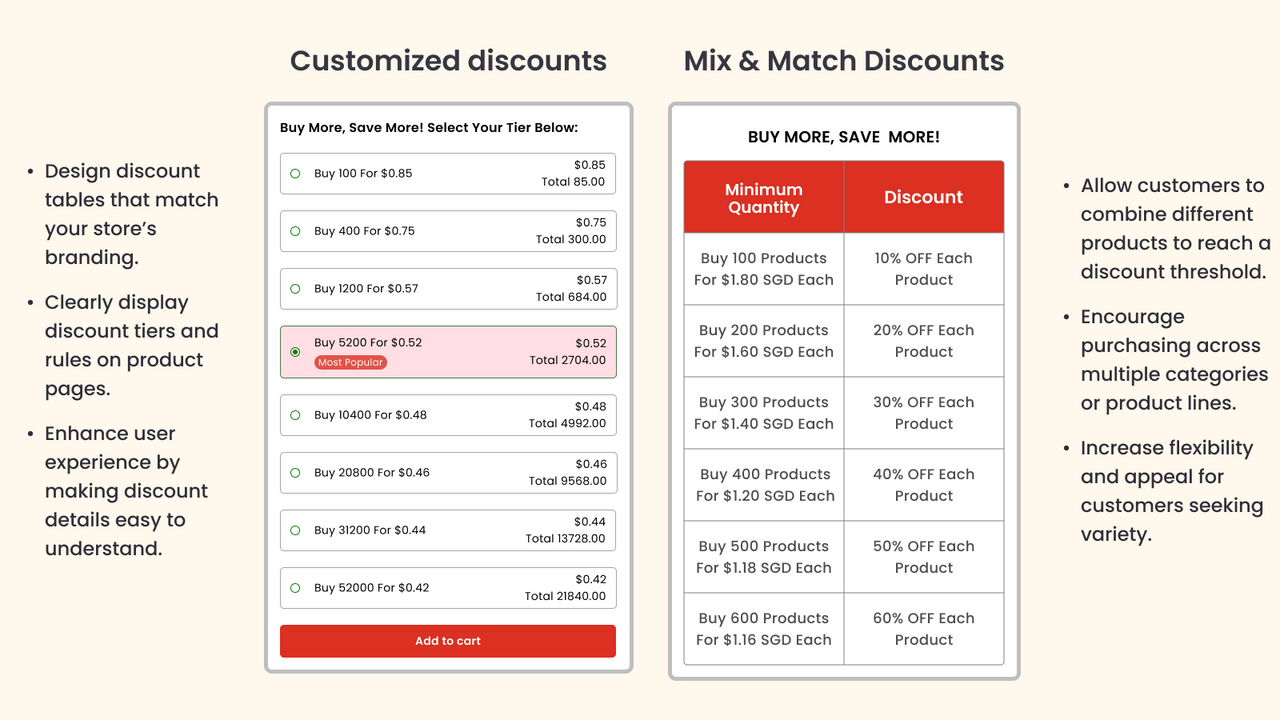Select the Buy 100 For $0.85 tier
The image size is (1280, 720).
pos(448,173)
